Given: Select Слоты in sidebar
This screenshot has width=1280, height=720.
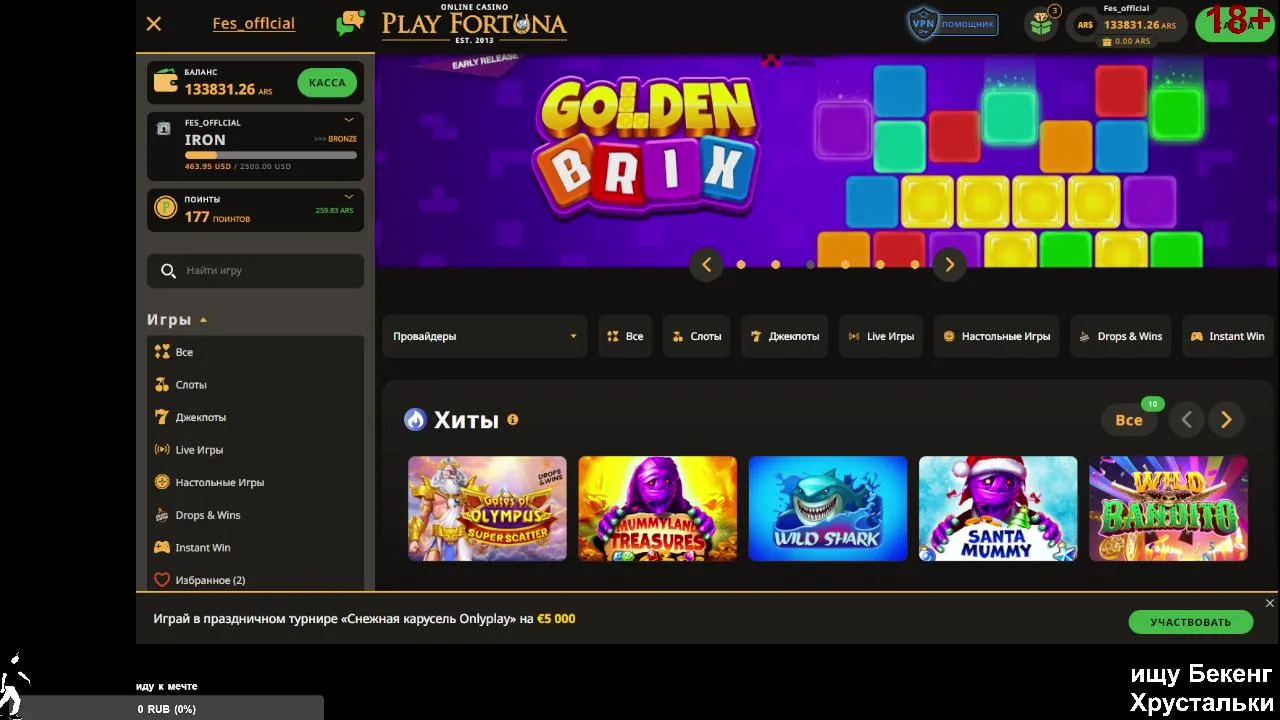Looking at the screenshot, I should click(255, 385).
